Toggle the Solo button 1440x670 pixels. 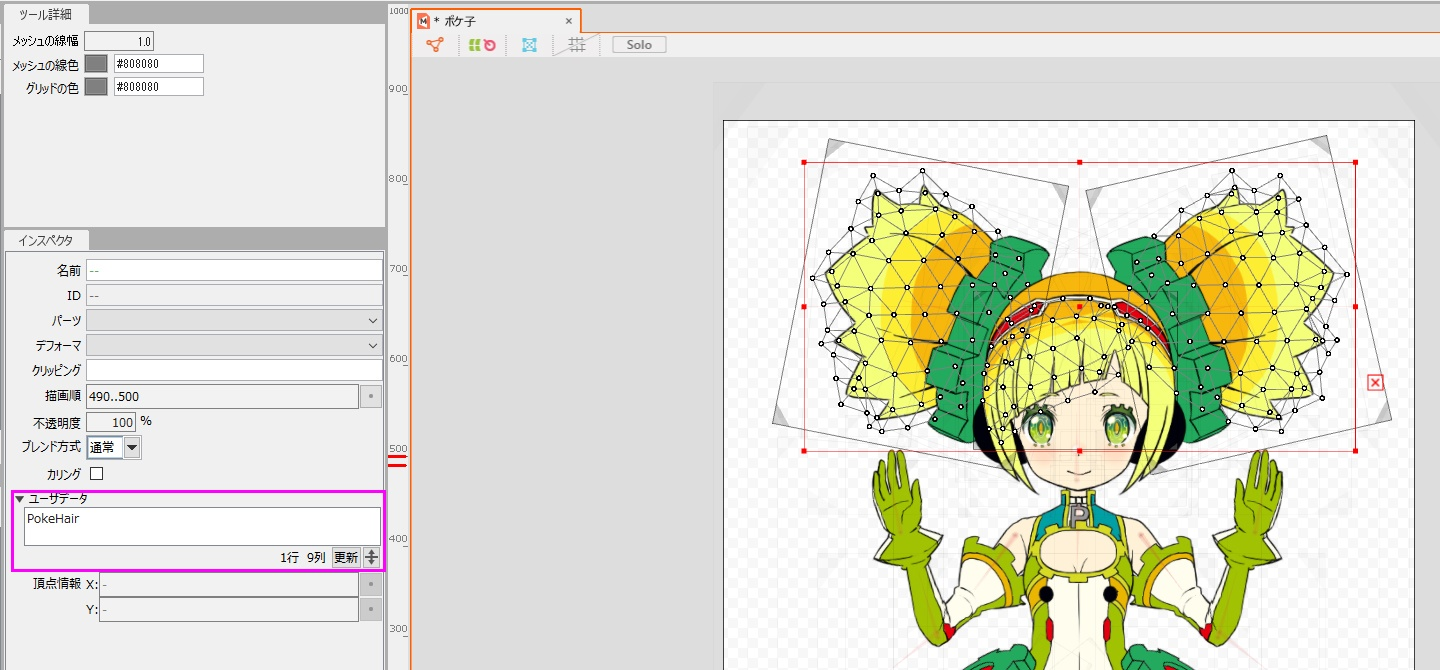click(x=639, y=45)
